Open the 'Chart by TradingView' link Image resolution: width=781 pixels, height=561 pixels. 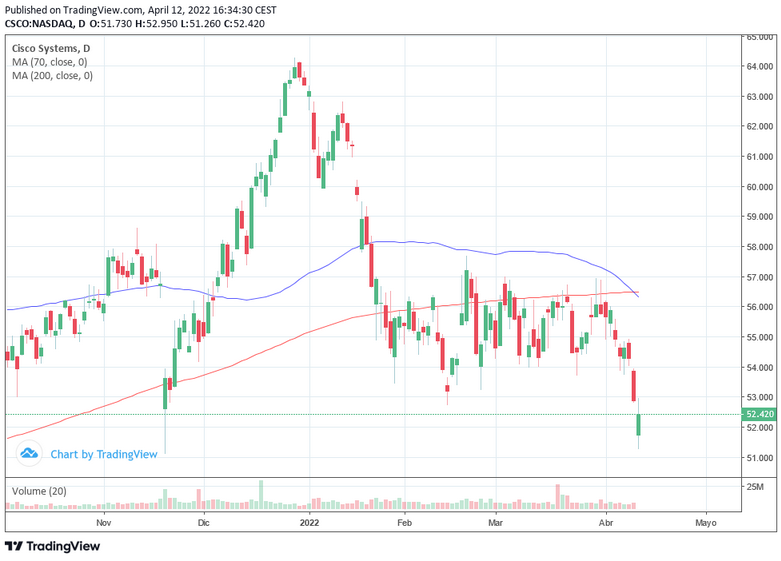pyautogui.click(x=104, y=454)
